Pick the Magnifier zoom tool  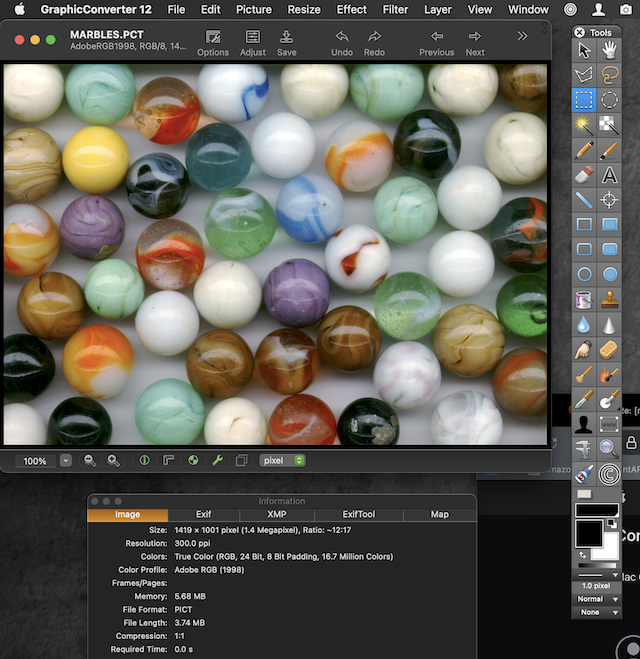[609, 447]
